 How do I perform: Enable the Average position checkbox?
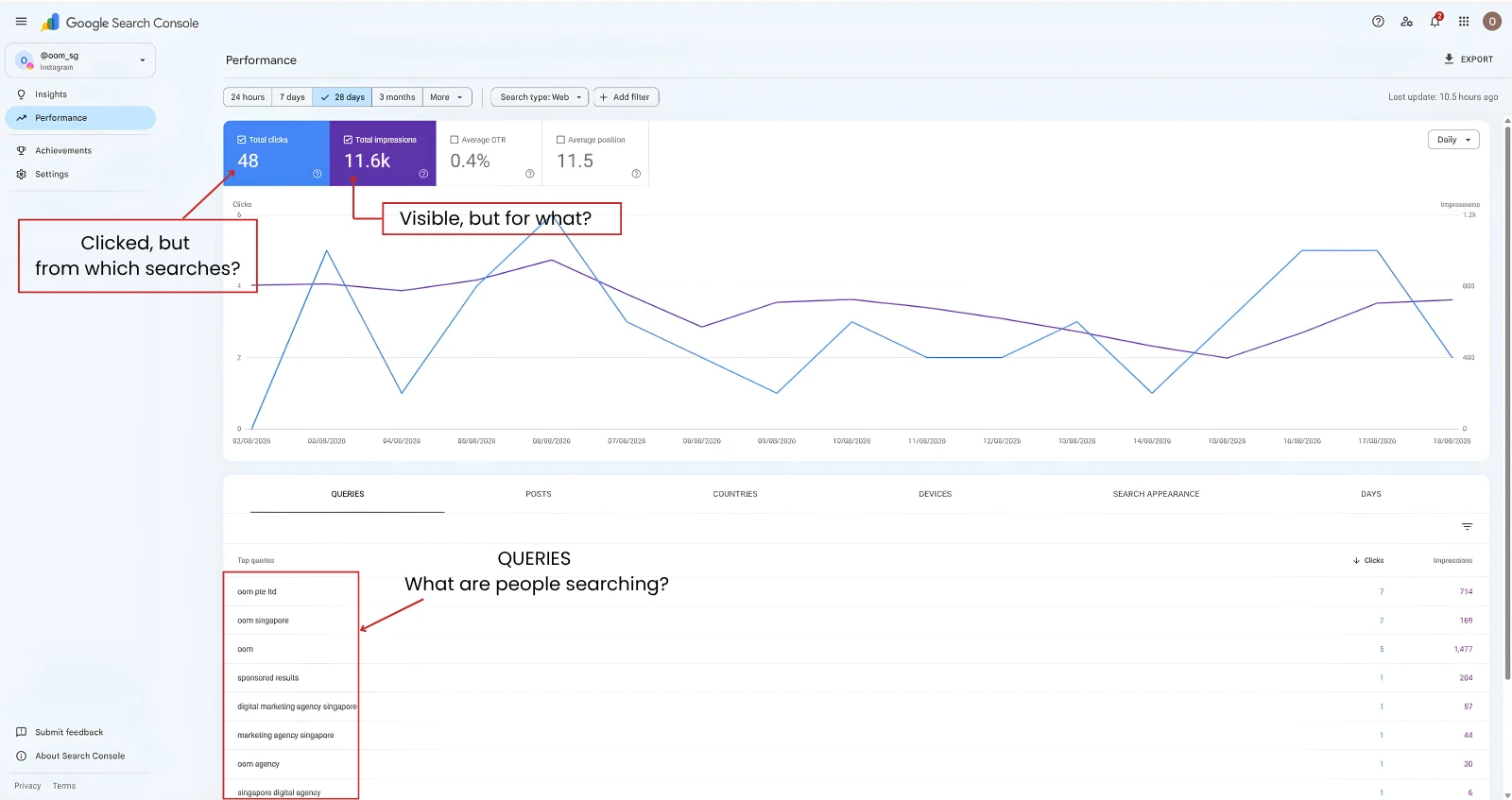(x=560, y=140)
